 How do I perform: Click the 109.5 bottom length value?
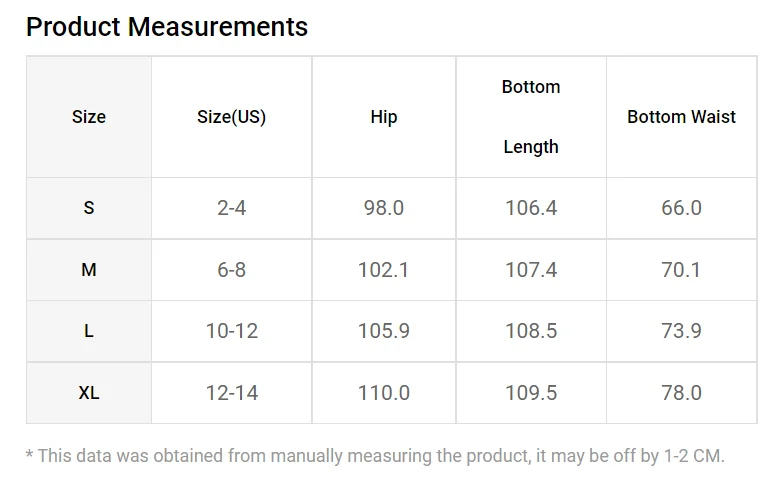[x=531, y=393]
